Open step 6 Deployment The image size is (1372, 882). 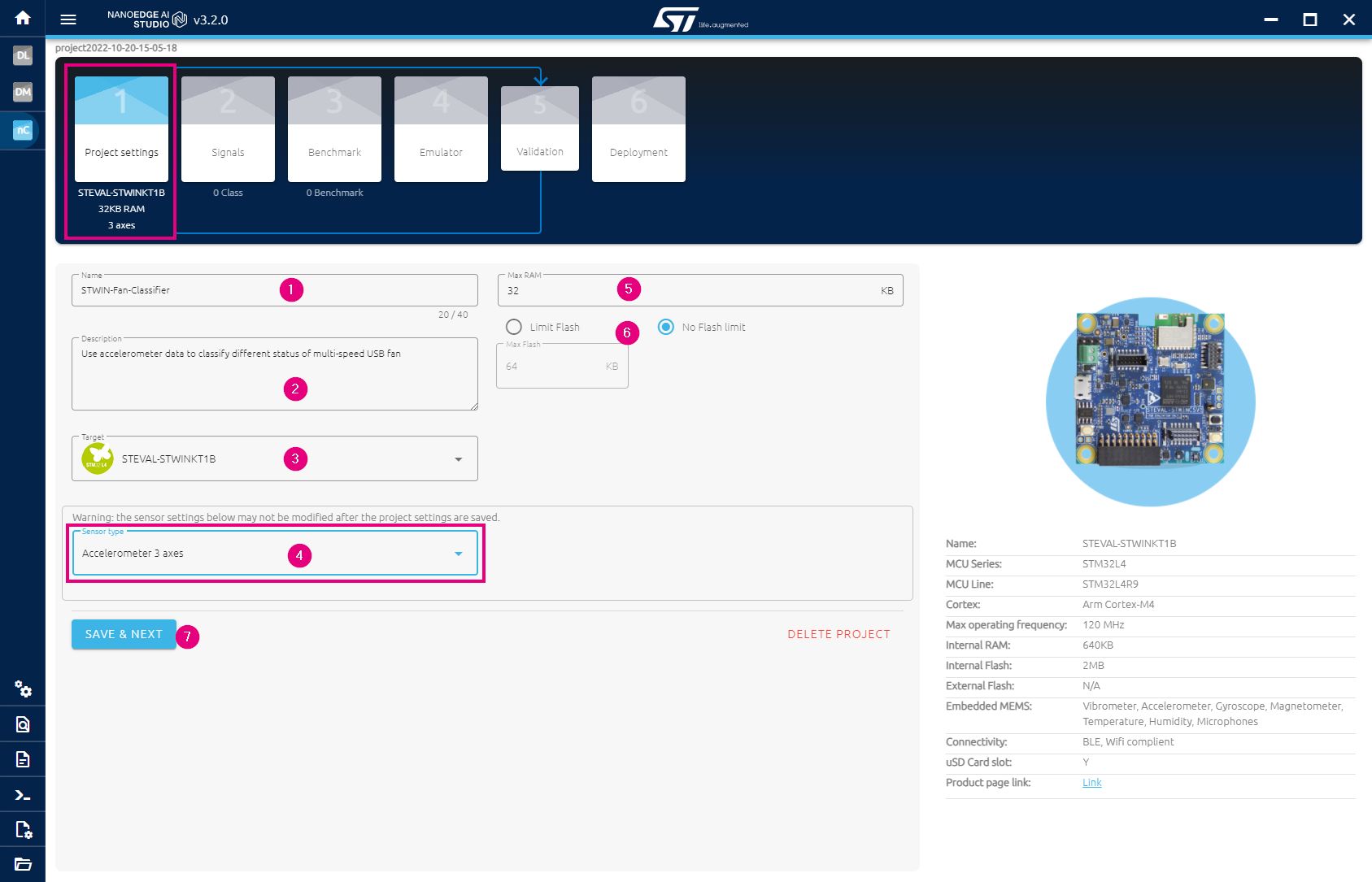pyautogui.click(x=638, y=129)
